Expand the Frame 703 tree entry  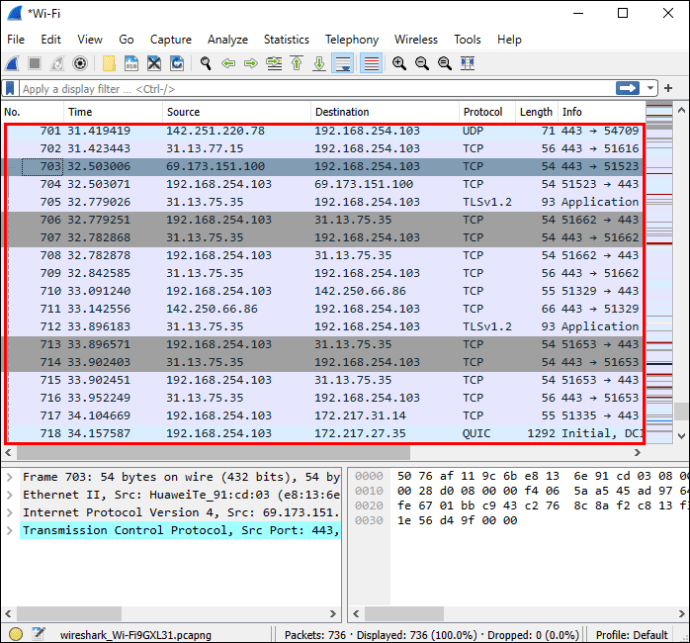coord(9,477)
